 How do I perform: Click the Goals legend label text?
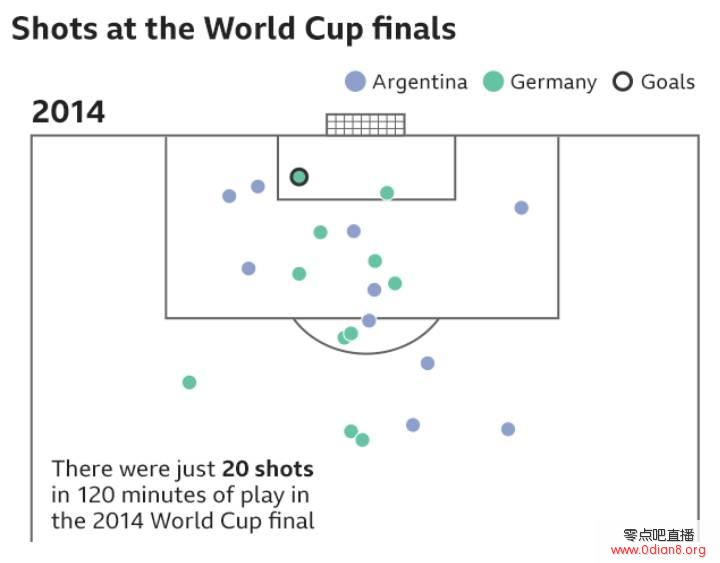click(668, 82)
